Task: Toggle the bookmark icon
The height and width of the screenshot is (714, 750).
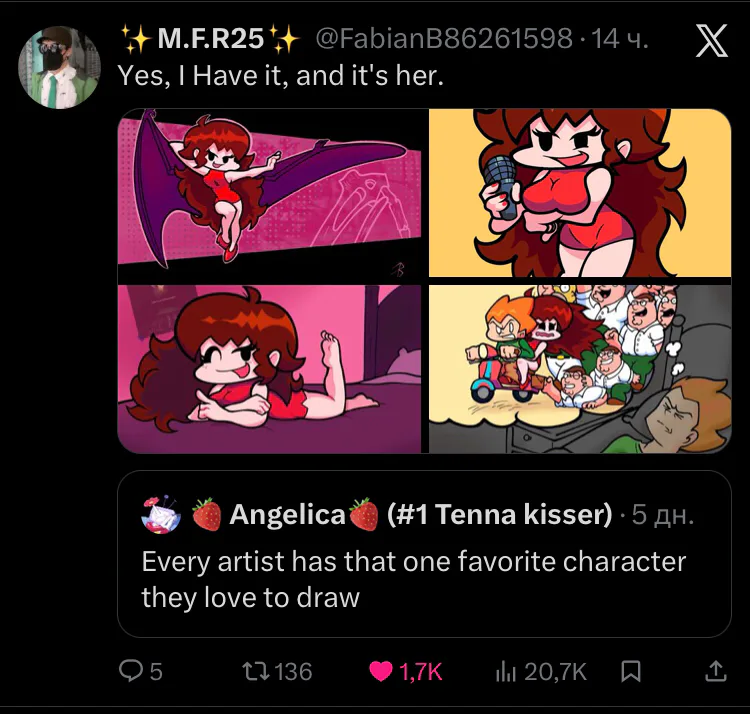Action: click(630, 672)
